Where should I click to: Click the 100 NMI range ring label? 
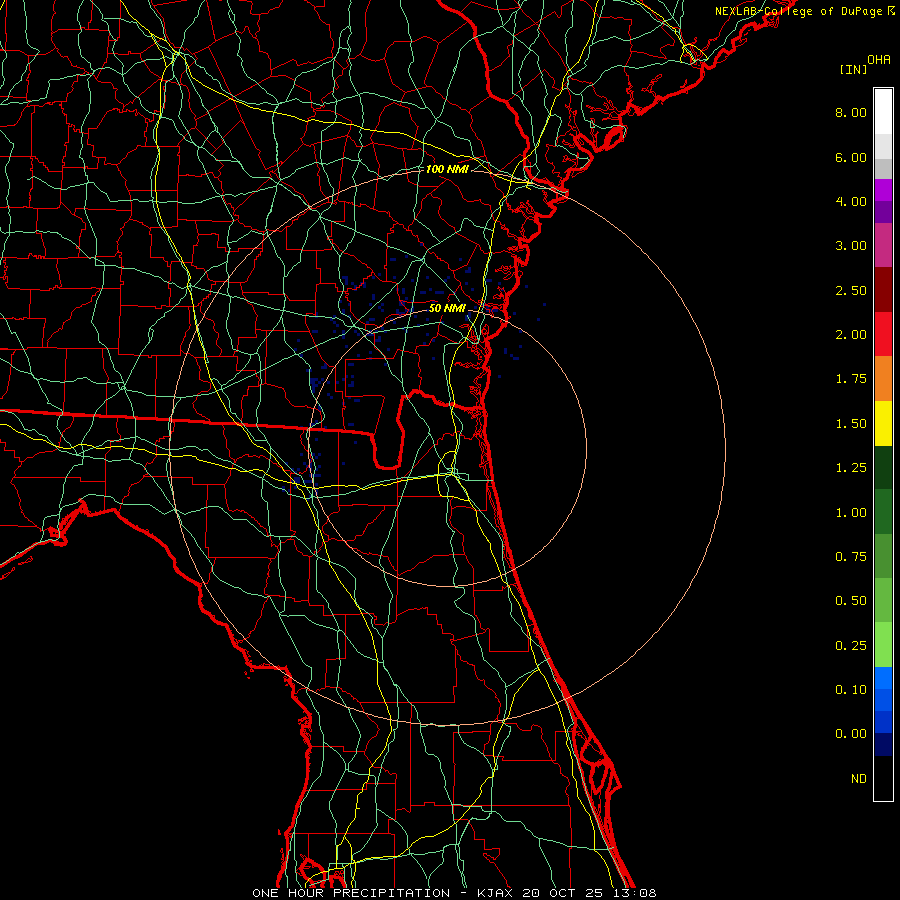coord(446,169)
